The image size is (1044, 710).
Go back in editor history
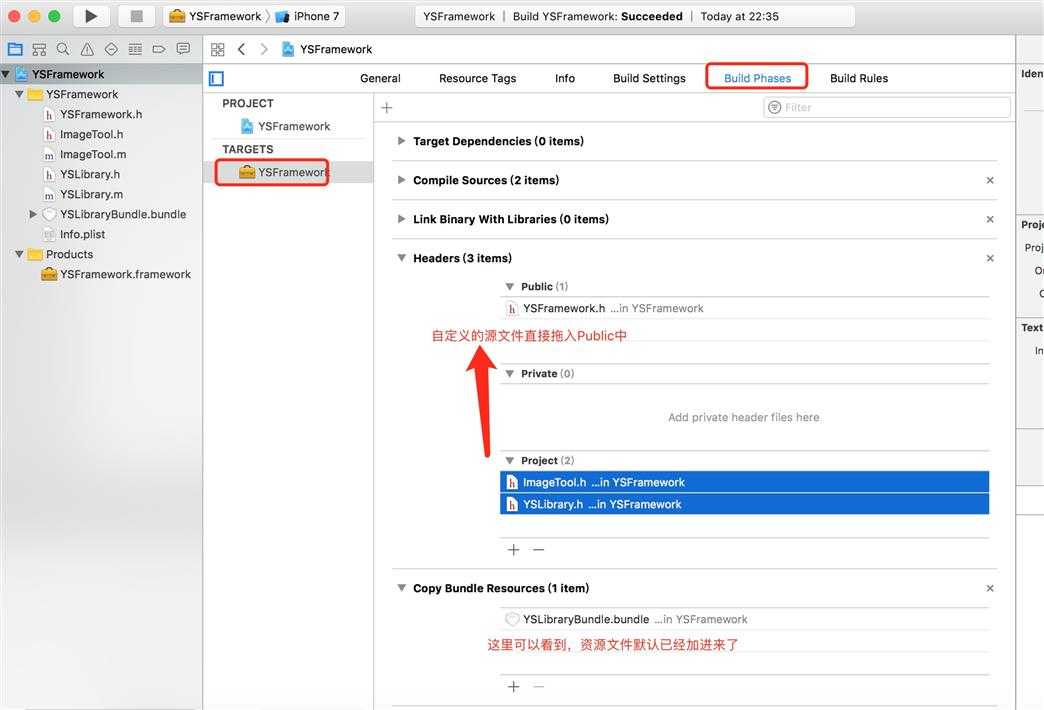pos(242,49)
